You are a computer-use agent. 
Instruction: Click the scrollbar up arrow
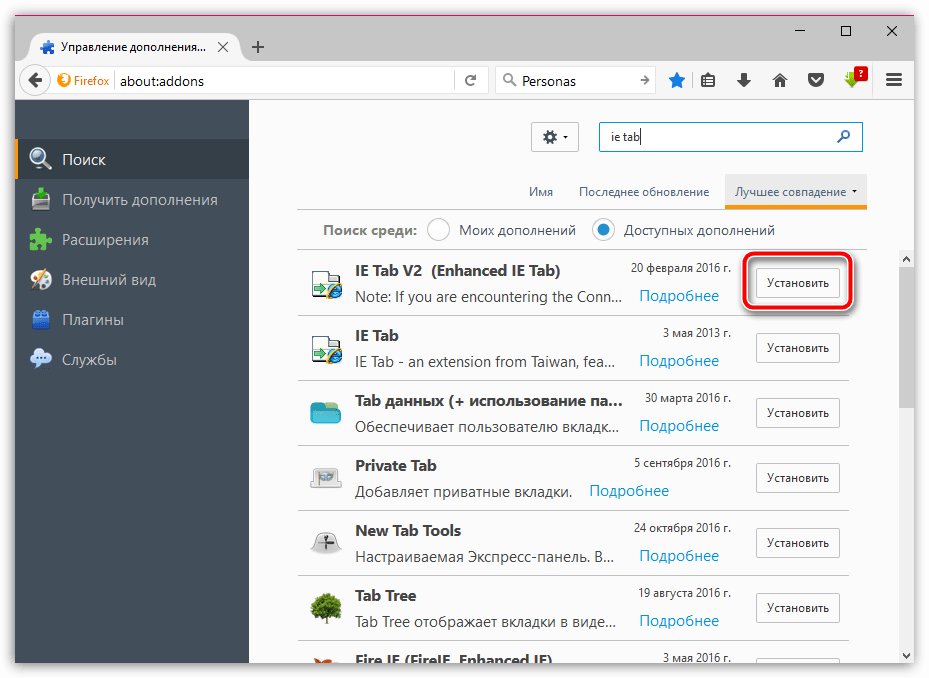[906, 259]
